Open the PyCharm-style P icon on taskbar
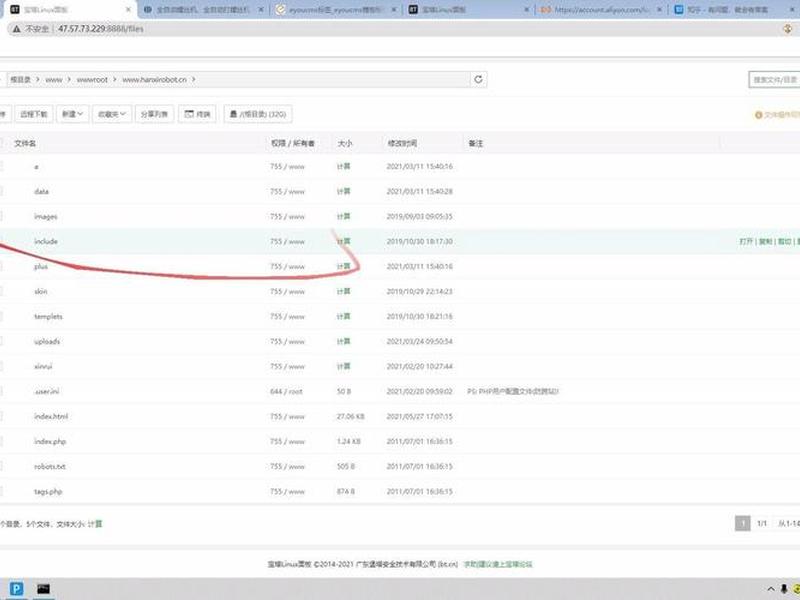This screenshot has height=600, width=800. 16,589
